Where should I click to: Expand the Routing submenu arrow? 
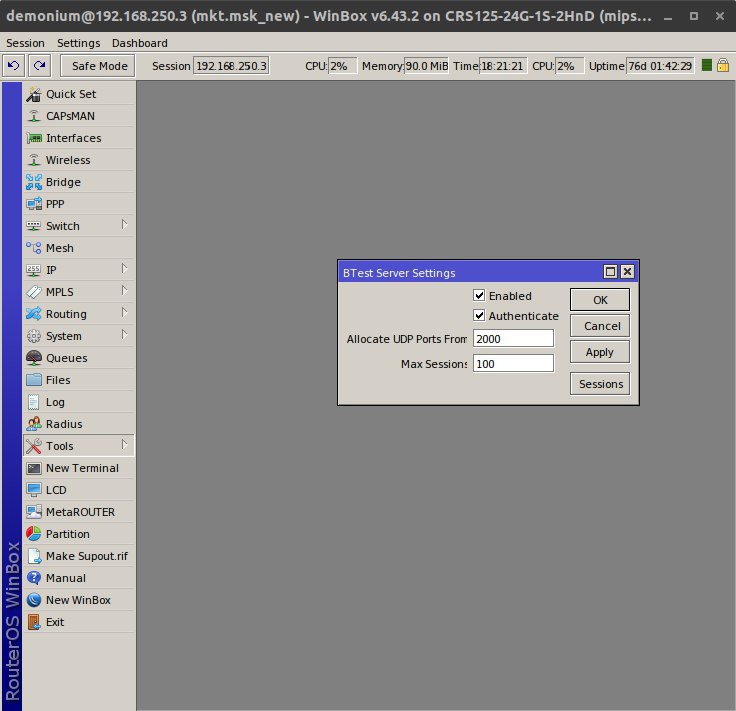(x=124, y=313)
